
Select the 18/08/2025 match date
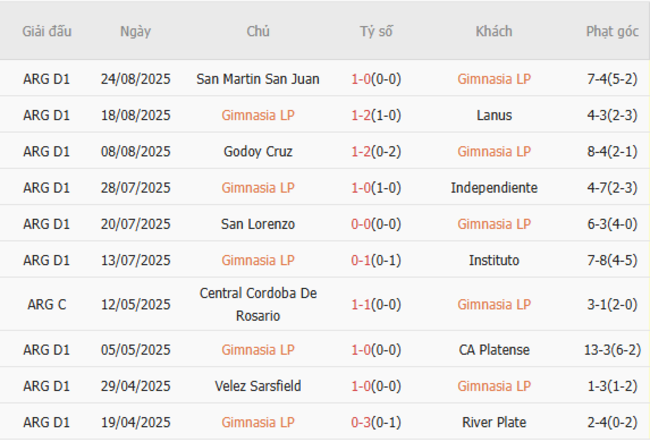point(135,115)
